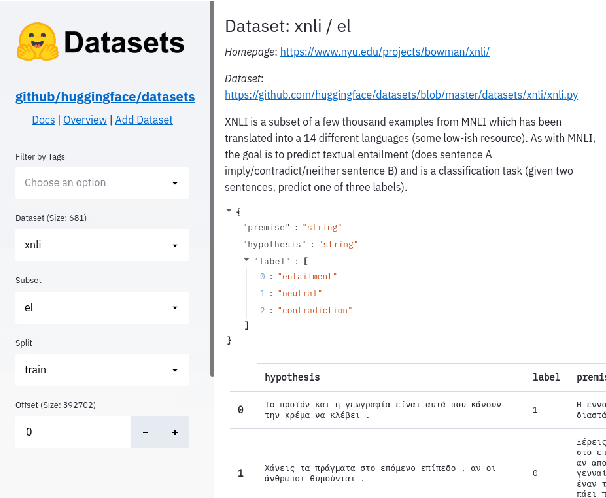
Task: Click the hypothesis column header
Action: click(x=292, y=377)
